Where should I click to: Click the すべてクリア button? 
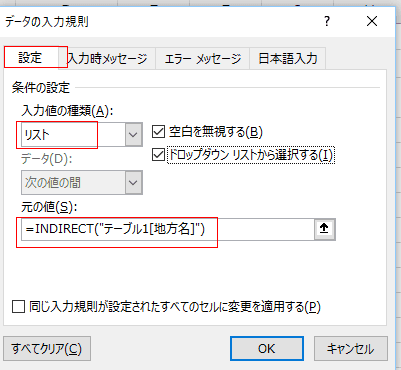click(x=47, y=349)
